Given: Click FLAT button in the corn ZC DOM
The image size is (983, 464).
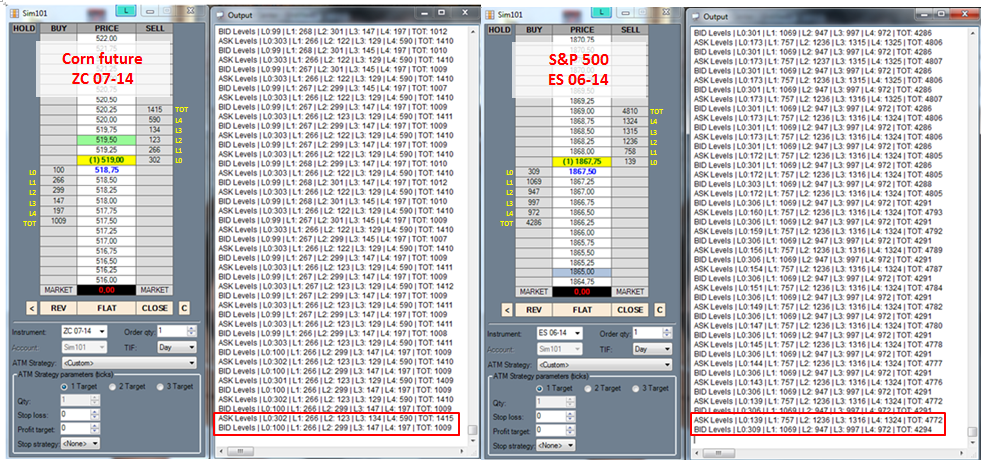Looking at the screenshot, I should click(x=107, y=308).
